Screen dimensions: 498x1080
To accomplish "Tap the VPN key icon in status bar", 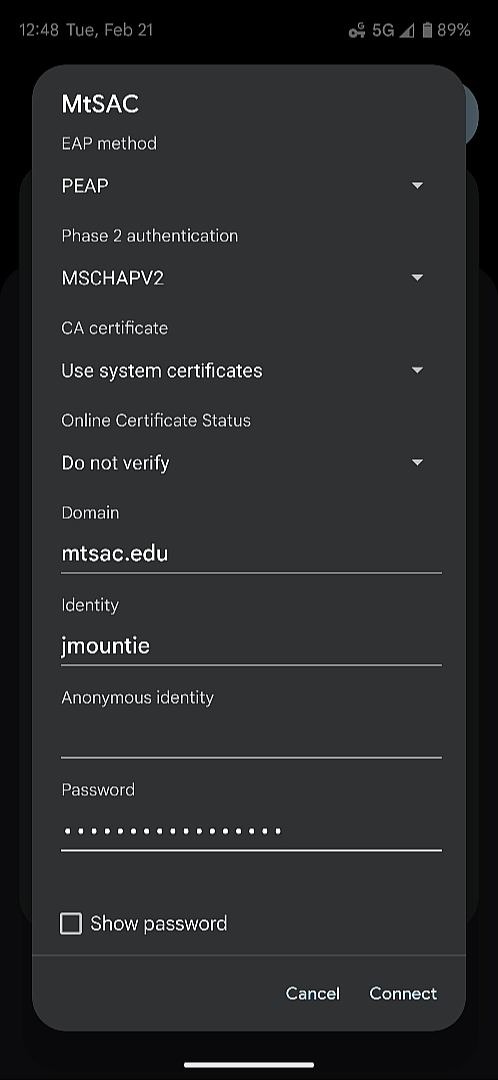I will 357,30.
